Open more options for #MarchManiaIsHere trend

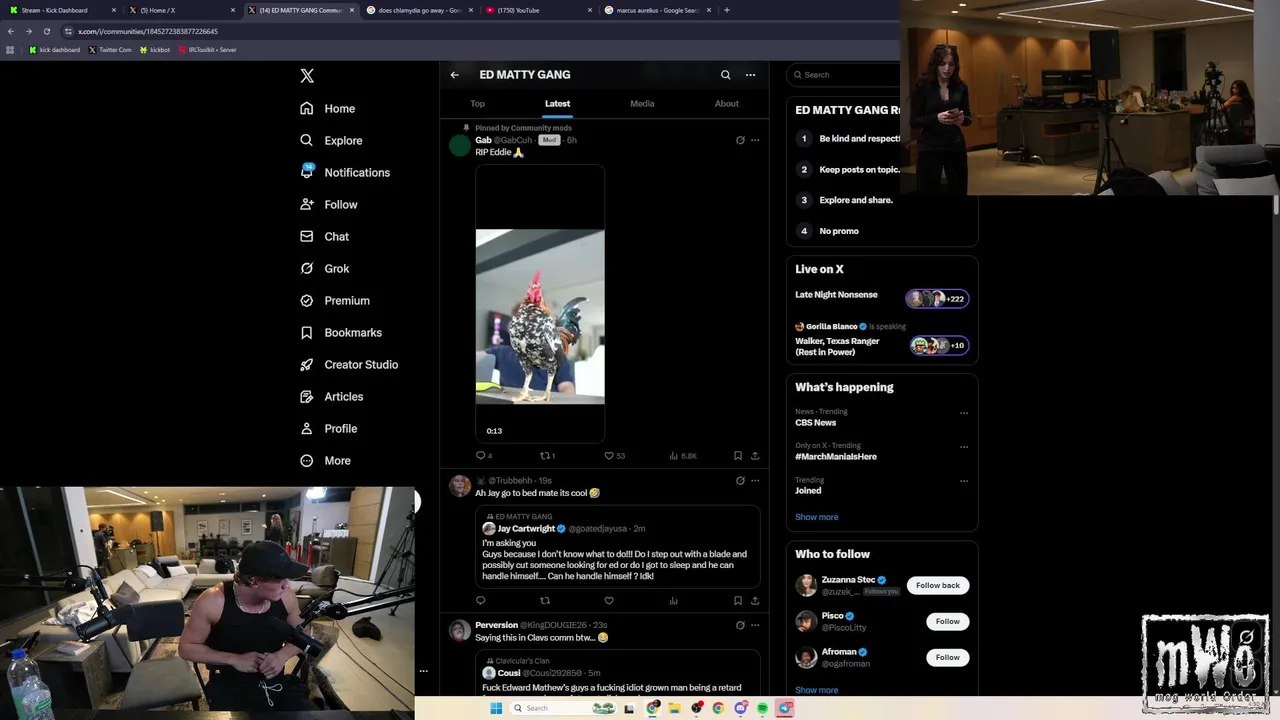(964, 447)
